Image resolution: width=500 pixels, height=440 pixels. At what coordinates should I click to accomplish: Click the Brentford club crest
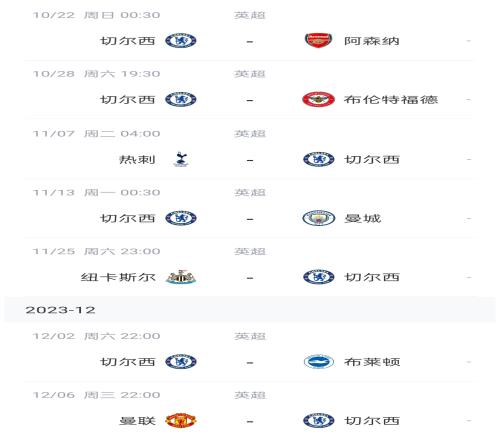318,99
